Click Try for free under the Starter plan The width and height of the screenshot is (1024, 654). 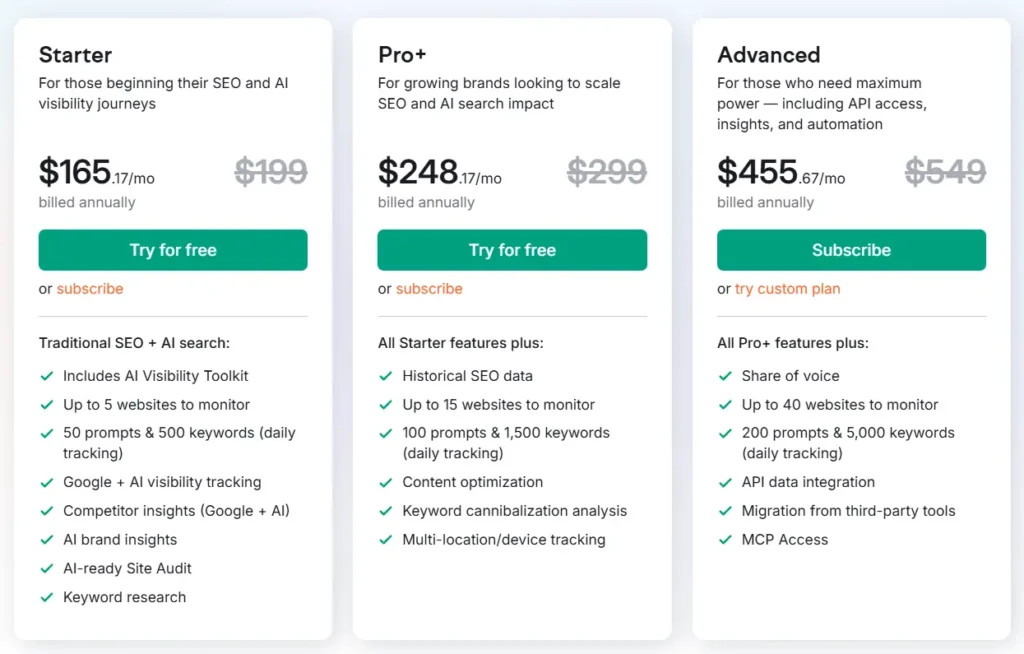(172, 250)
